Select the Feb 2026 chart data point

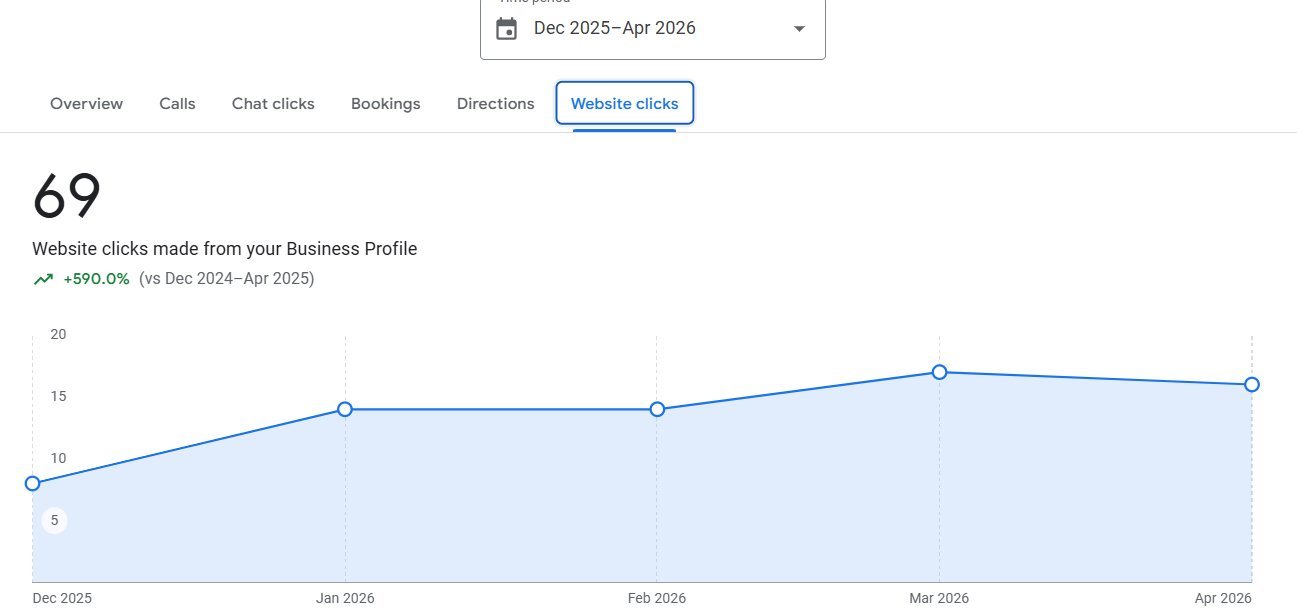[x=657, y=409]
